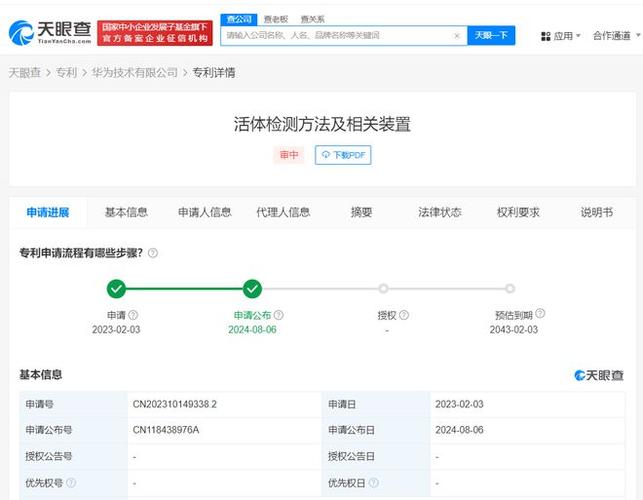Screen dimensions: 643x500
Task: Click the expiry date 2043-02-03
Action: pos(514,329)
